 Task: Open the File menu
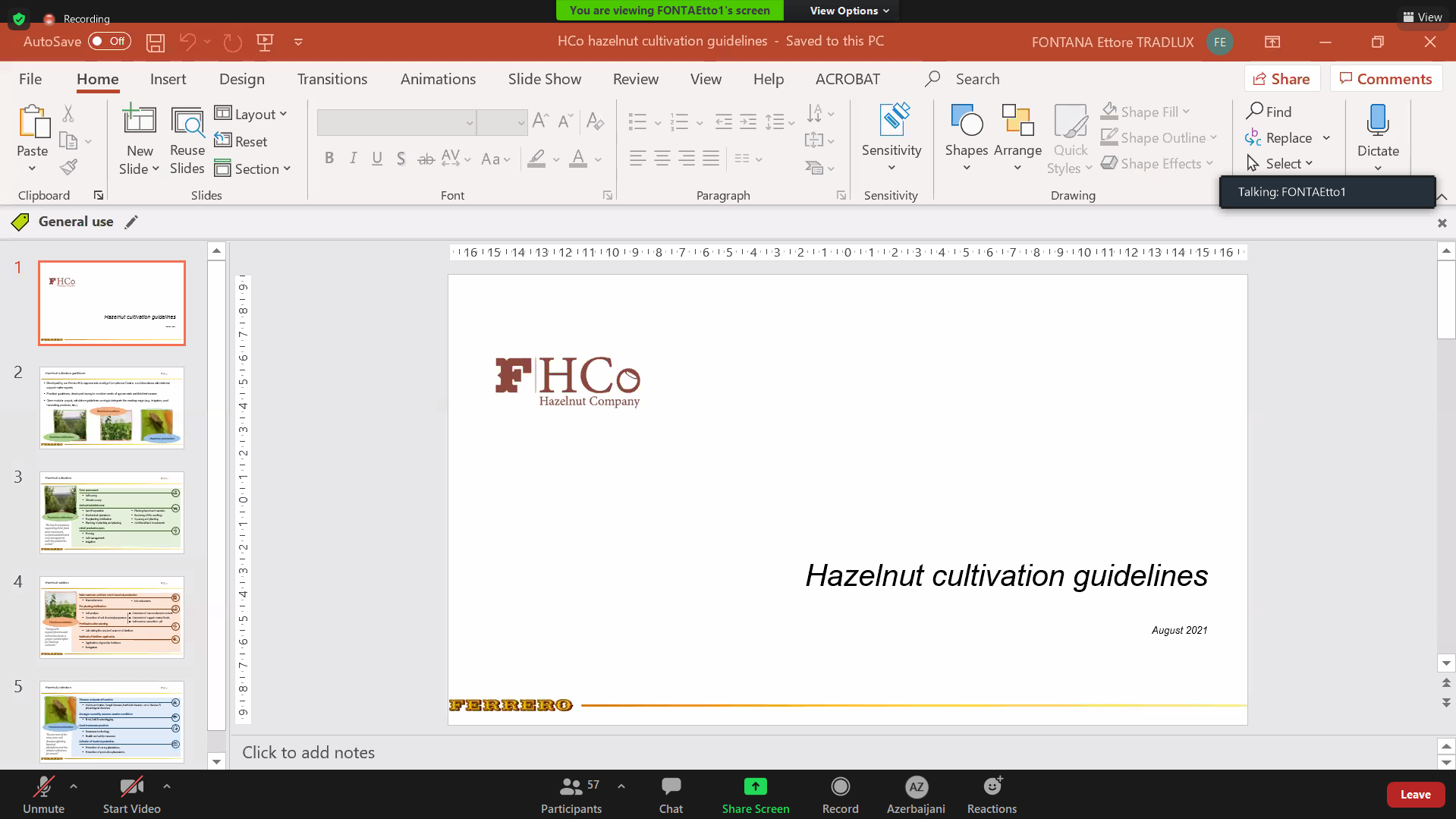click(x=30, y=79)
